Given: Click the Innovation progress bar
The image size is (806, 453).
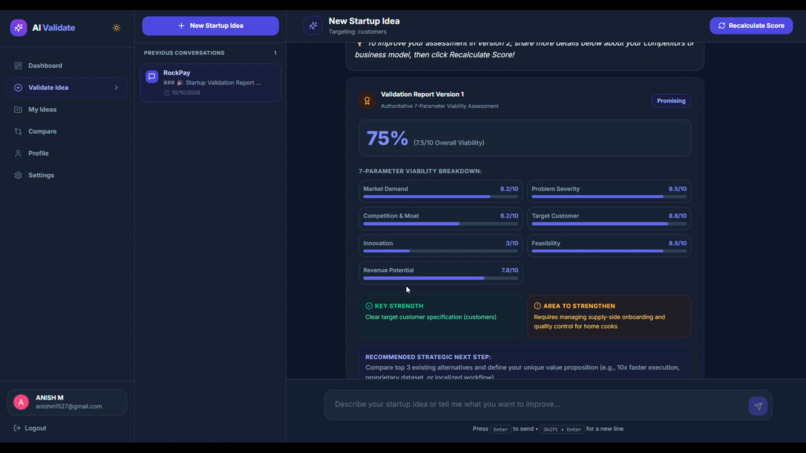Looking at the screenshot, I should [441, 251].
